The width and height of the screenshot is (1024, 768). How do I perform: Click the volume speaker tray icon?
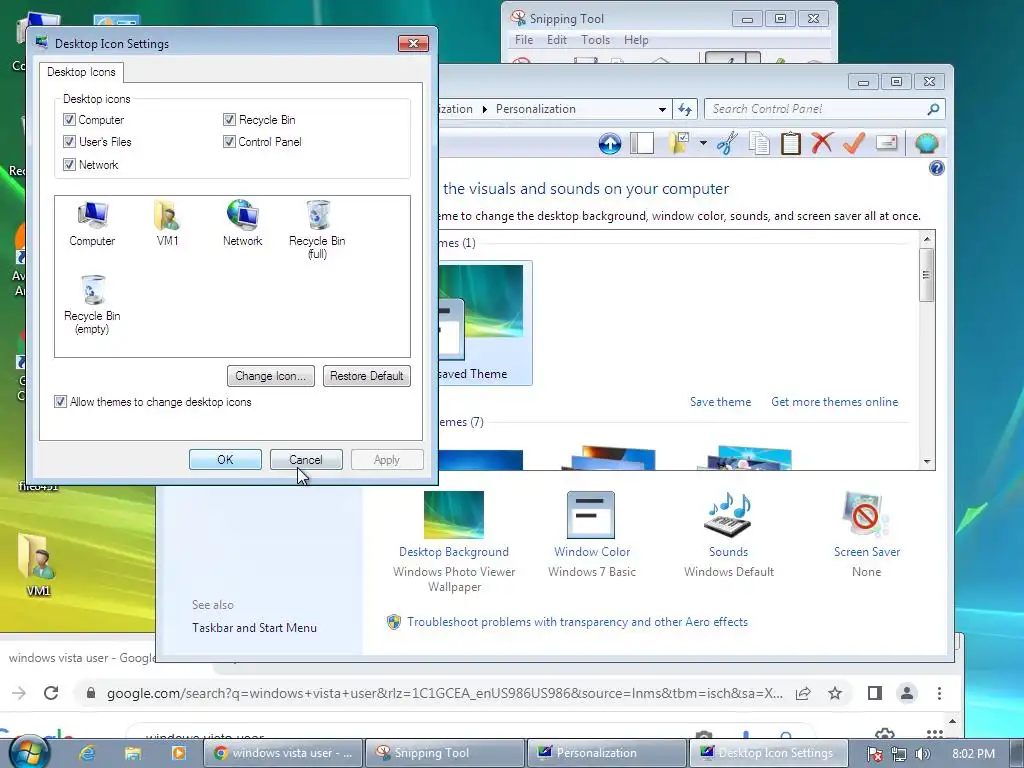[x=921, y=754]
